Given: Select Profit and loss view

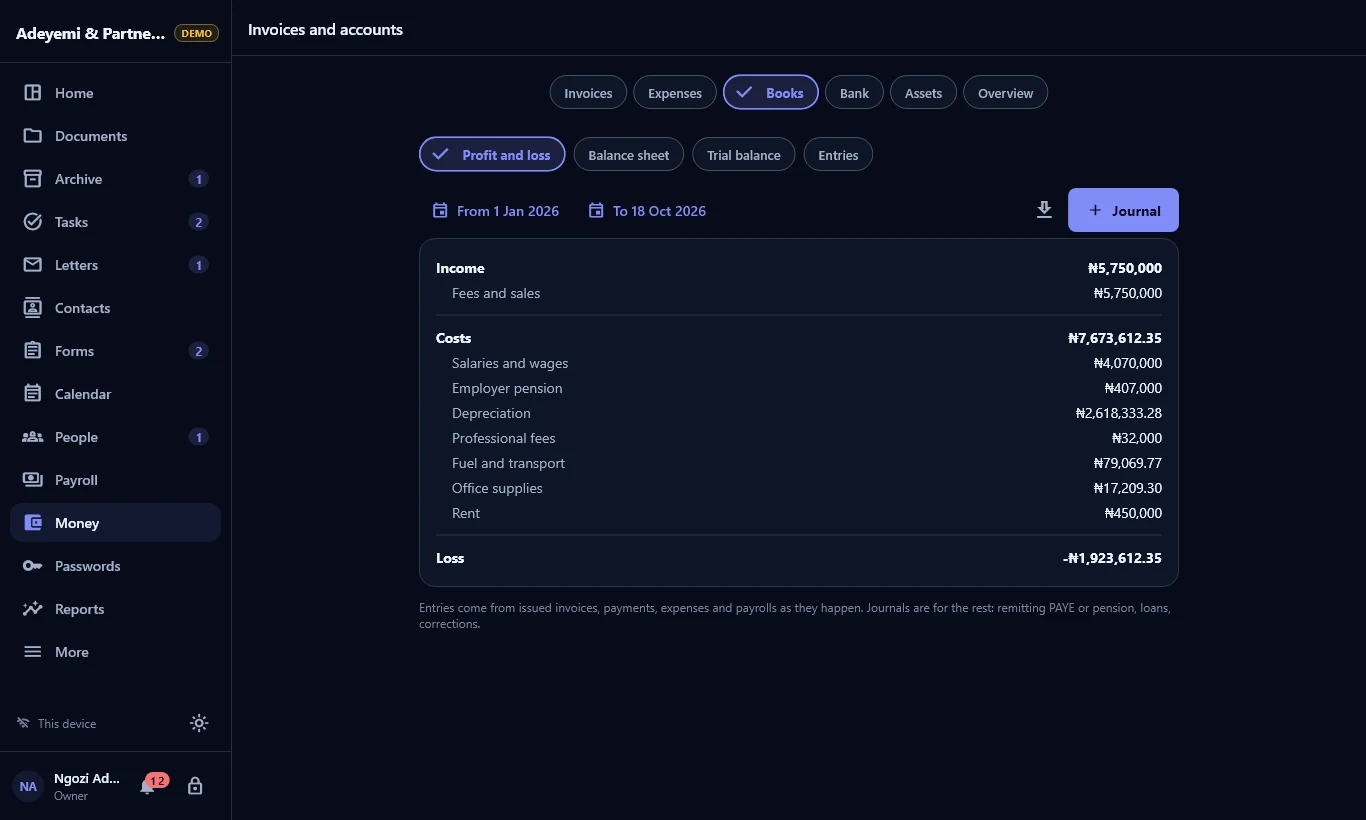Looking at the screenshot, I should click(x=492, y=155).
